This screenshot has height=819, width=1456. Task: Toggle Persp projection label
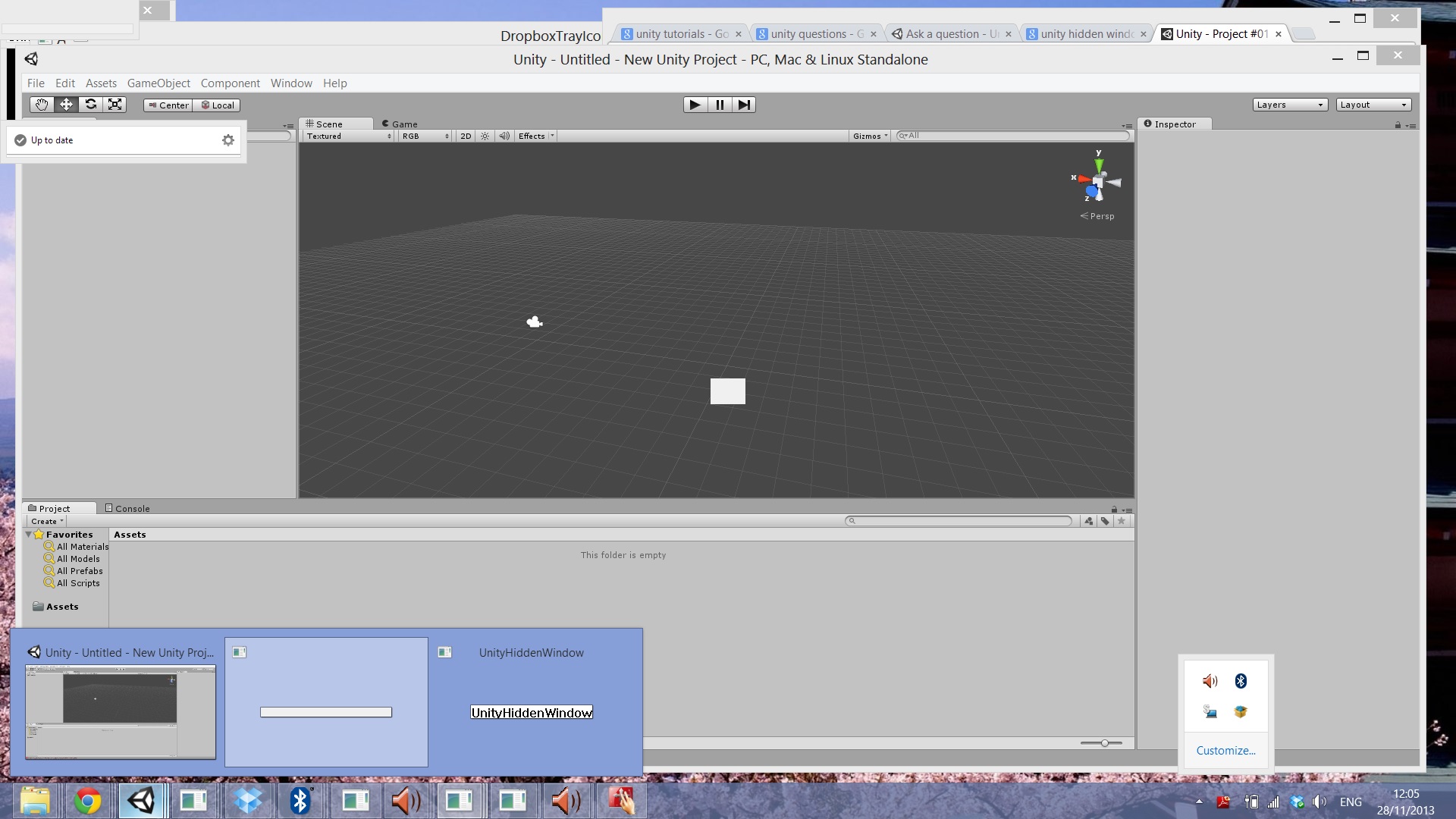pyautogui.click(x=1097, y=216)
